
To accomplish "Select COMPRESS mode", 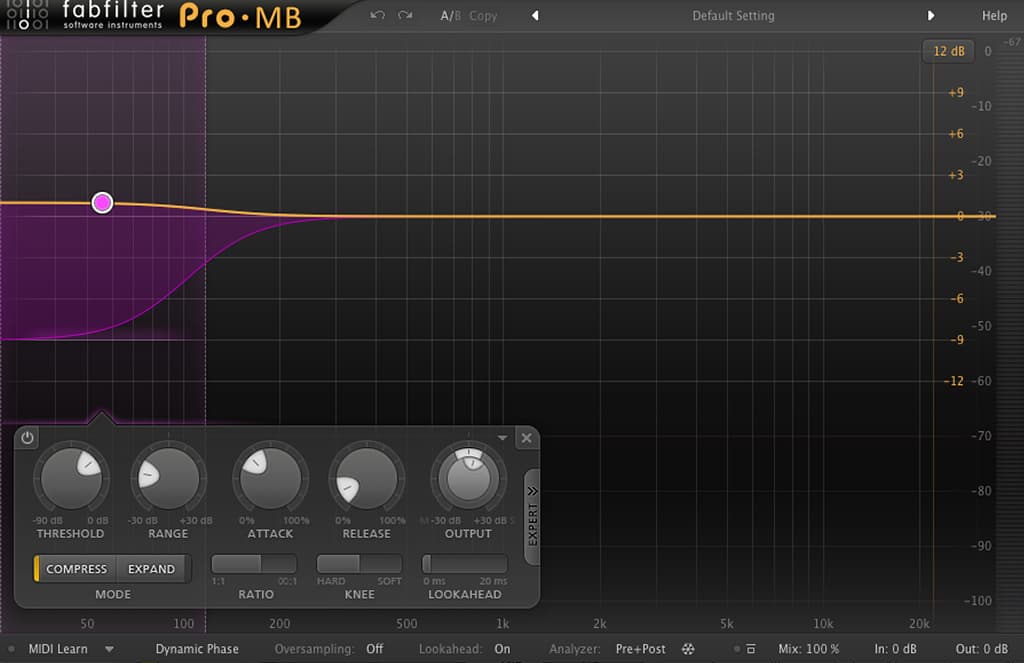I will pos(76,569).
